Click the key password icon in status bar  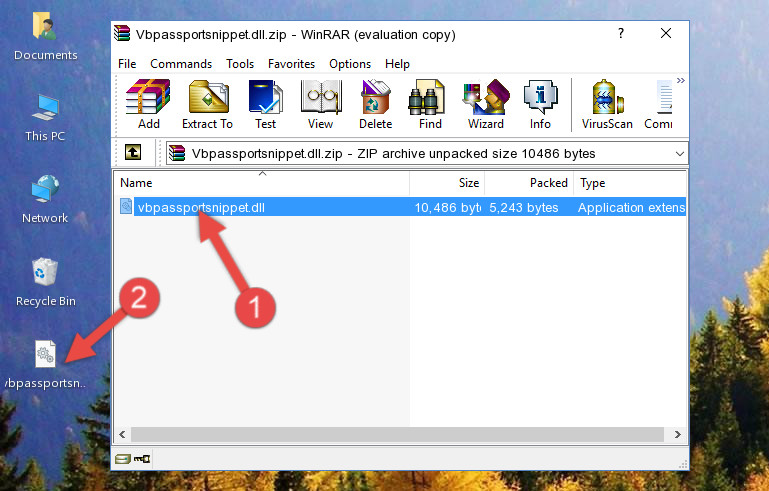click(142, 459)
